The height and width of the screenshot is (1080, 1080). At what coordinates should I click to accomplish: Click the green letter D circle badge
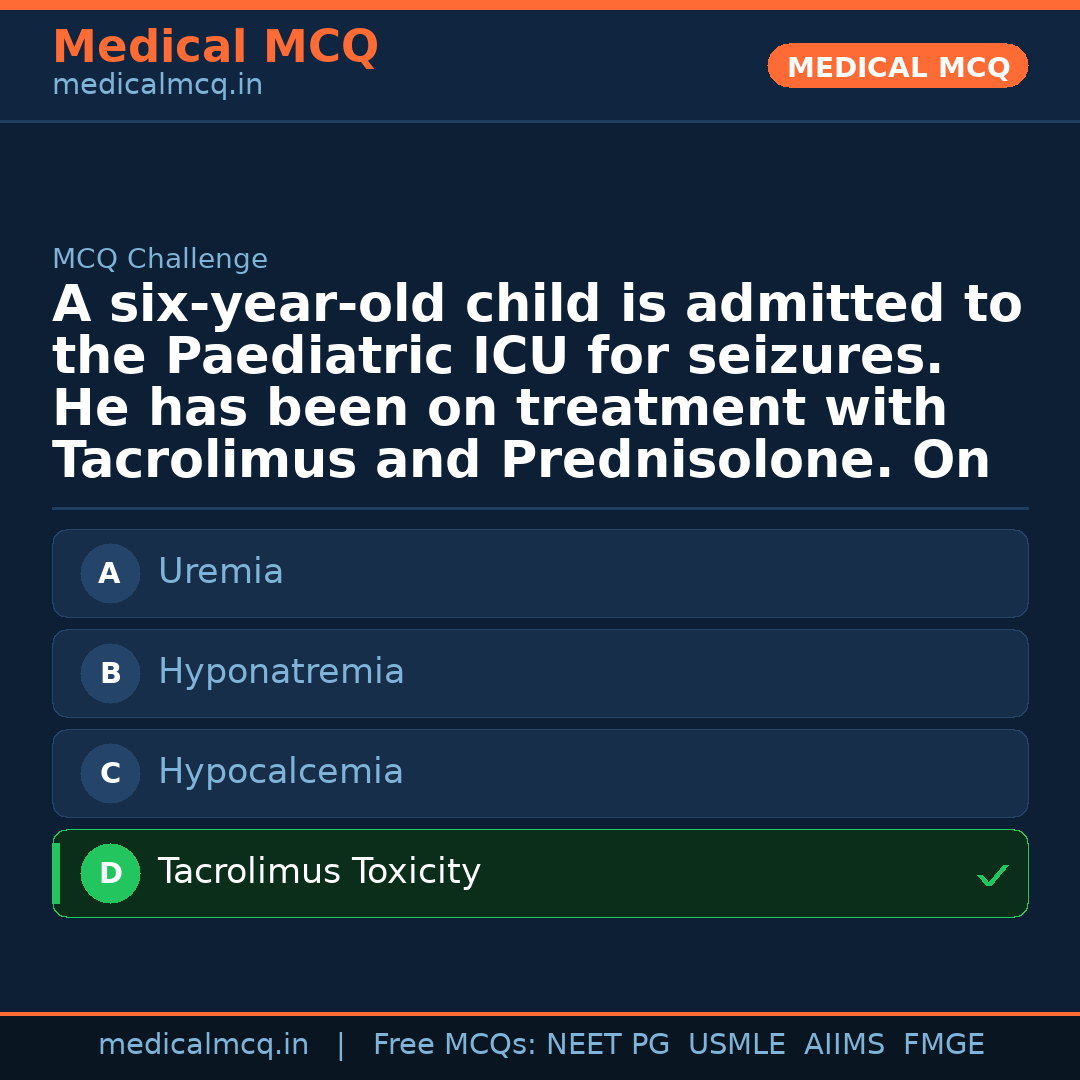coord(110,873)
